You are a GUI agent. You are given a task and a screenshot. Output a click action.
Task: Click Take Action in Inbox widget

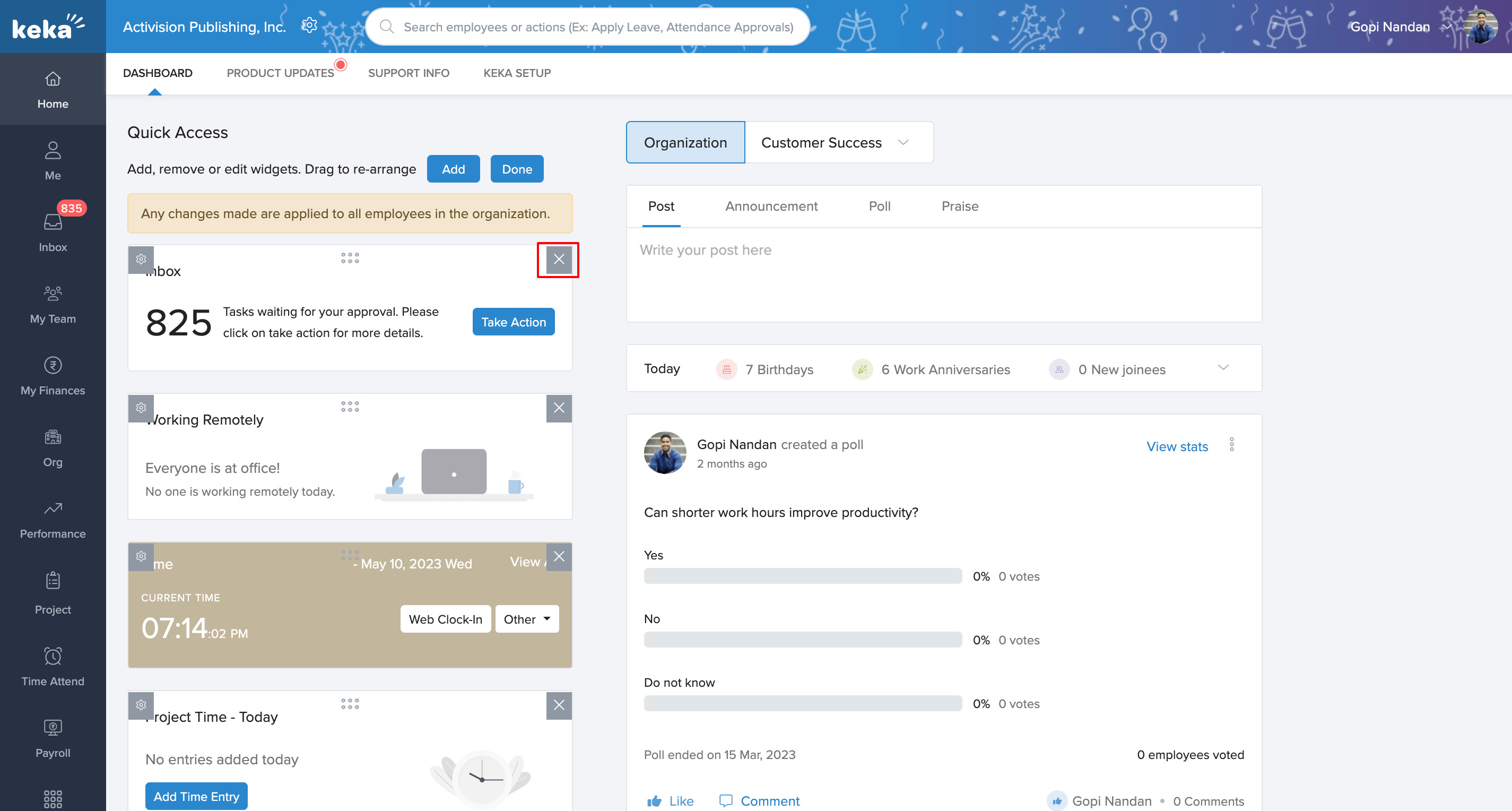click(514, 322)
